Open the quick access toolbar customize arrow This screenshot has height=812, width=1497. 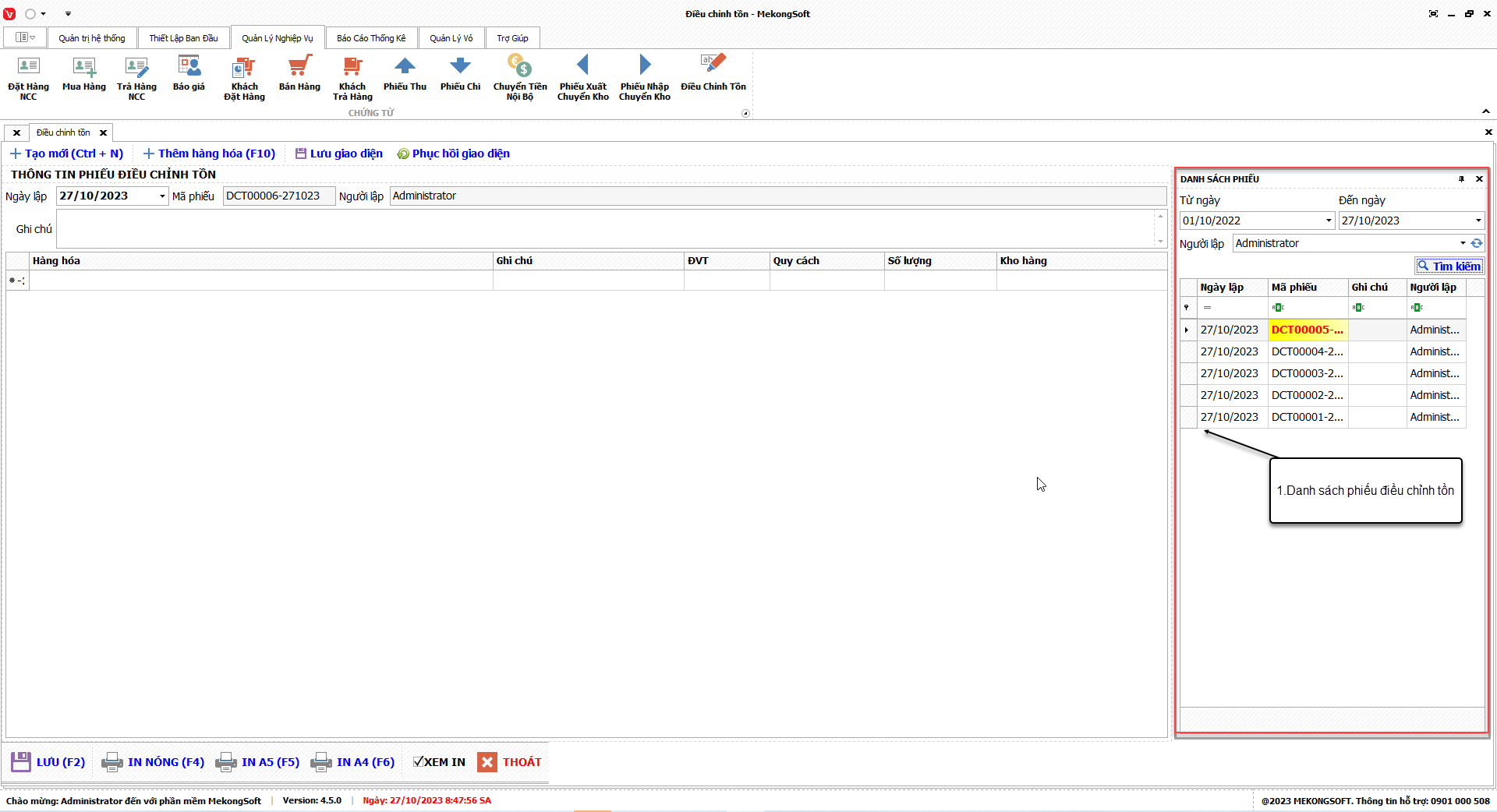click(x=68, y=14)
